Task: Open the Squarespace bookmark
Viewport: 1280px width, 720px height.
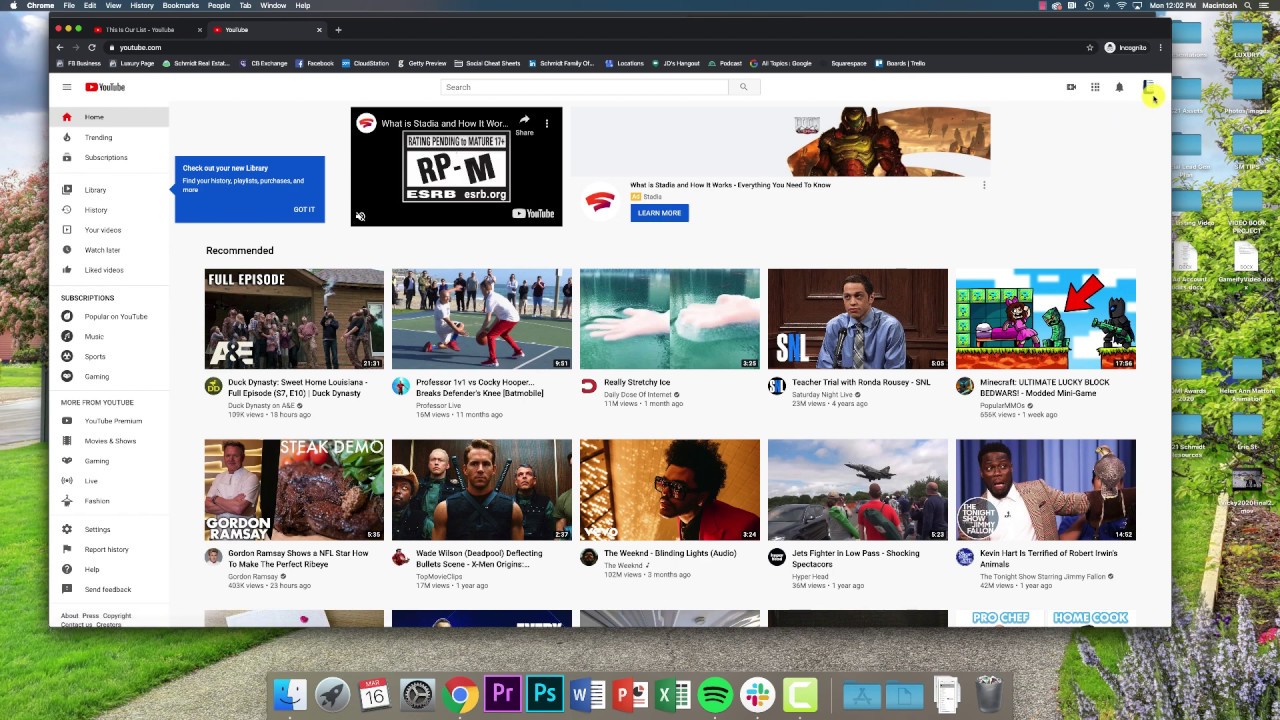Action: click(x=848, y=63)
